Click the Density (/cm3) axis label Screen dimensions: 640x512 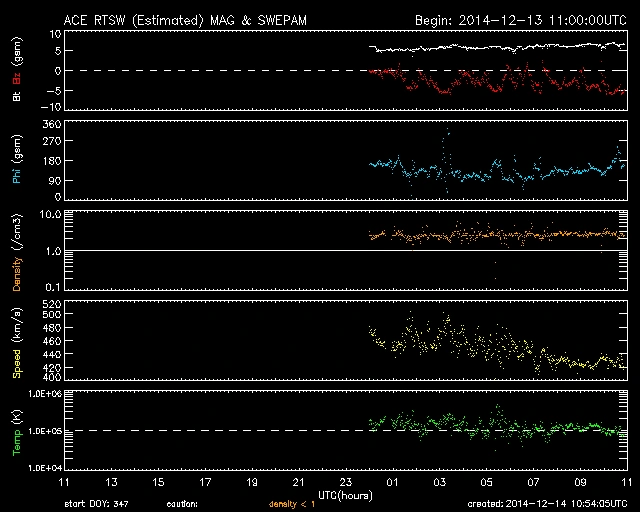[x=17, y=253]
